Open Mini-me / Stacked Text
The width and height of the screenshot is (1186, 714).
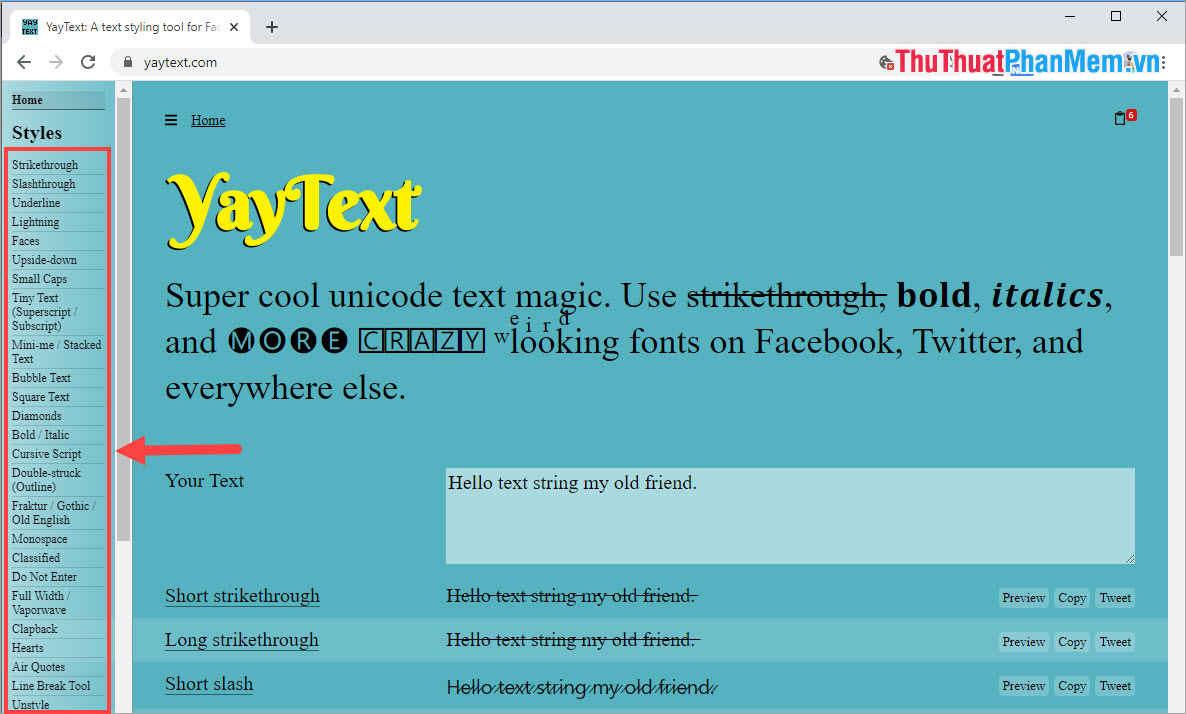[57, 352]
